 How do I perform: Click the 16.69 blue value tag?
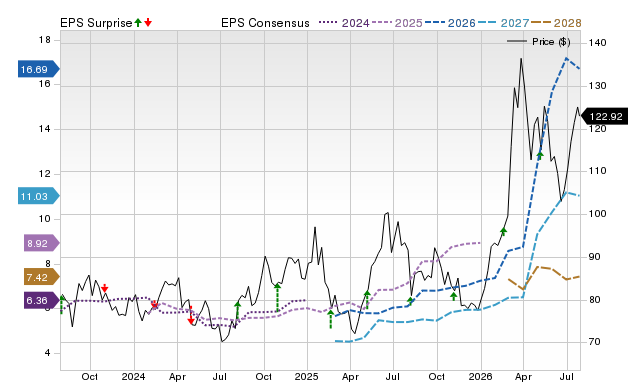pos(39,69)
